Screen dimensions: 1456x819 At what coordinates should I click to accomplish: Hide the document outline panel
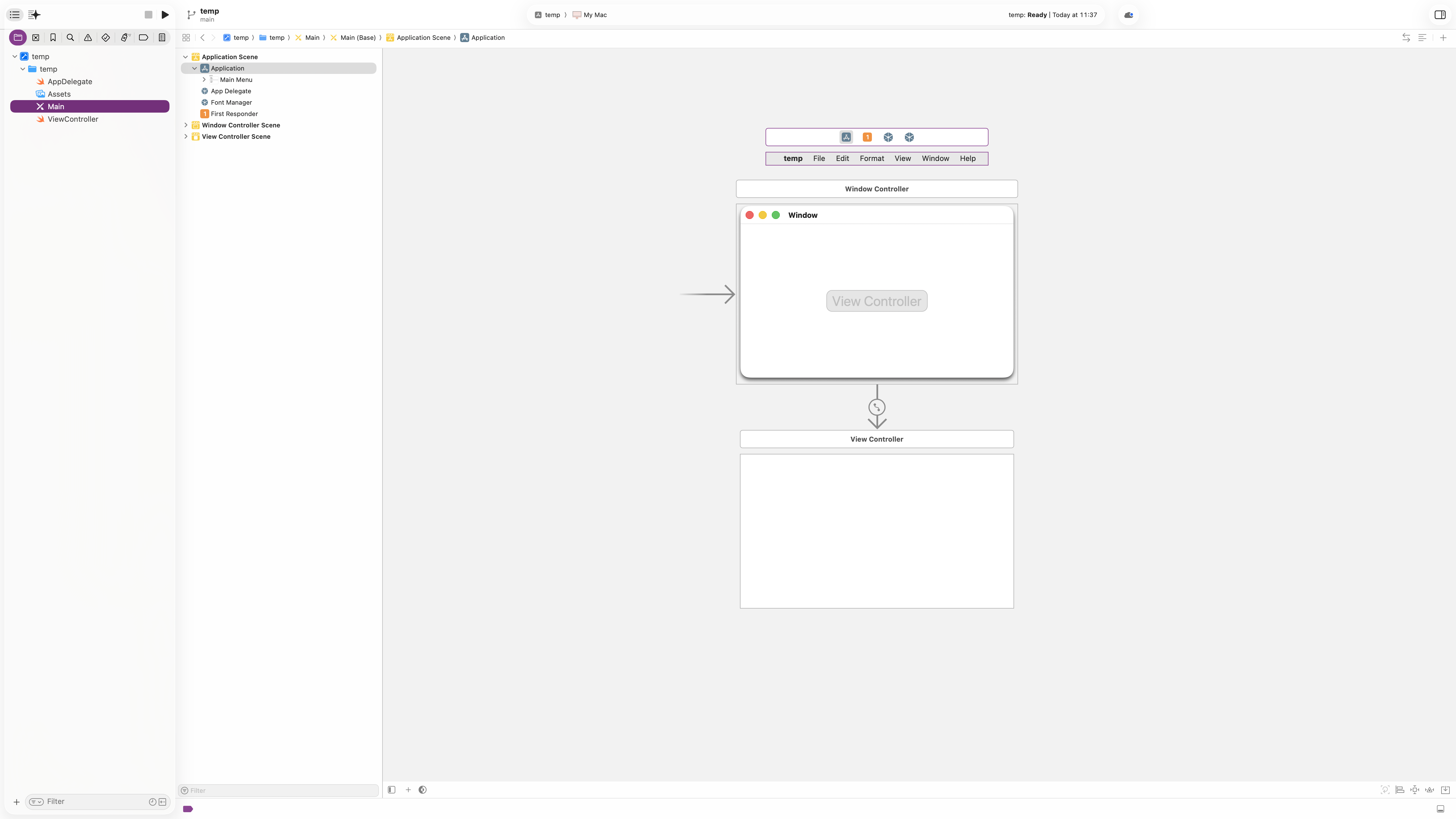392,790
